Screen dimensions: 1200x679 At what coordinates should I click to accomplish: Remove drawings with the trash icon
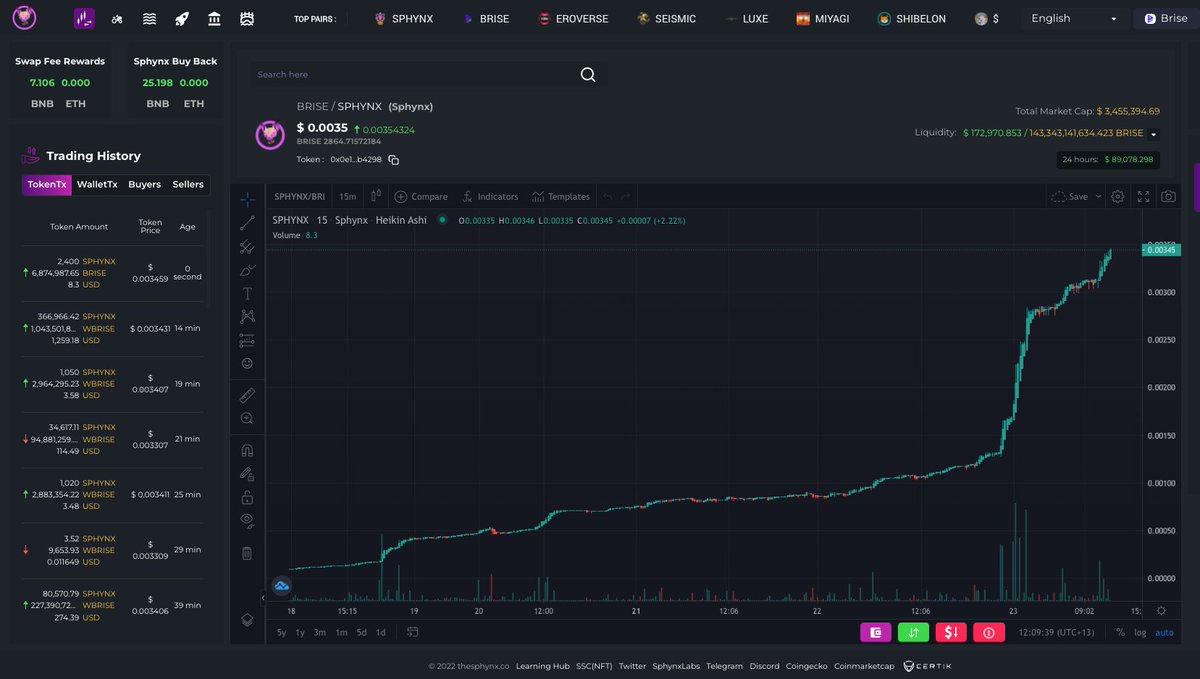tap(247, 553)
